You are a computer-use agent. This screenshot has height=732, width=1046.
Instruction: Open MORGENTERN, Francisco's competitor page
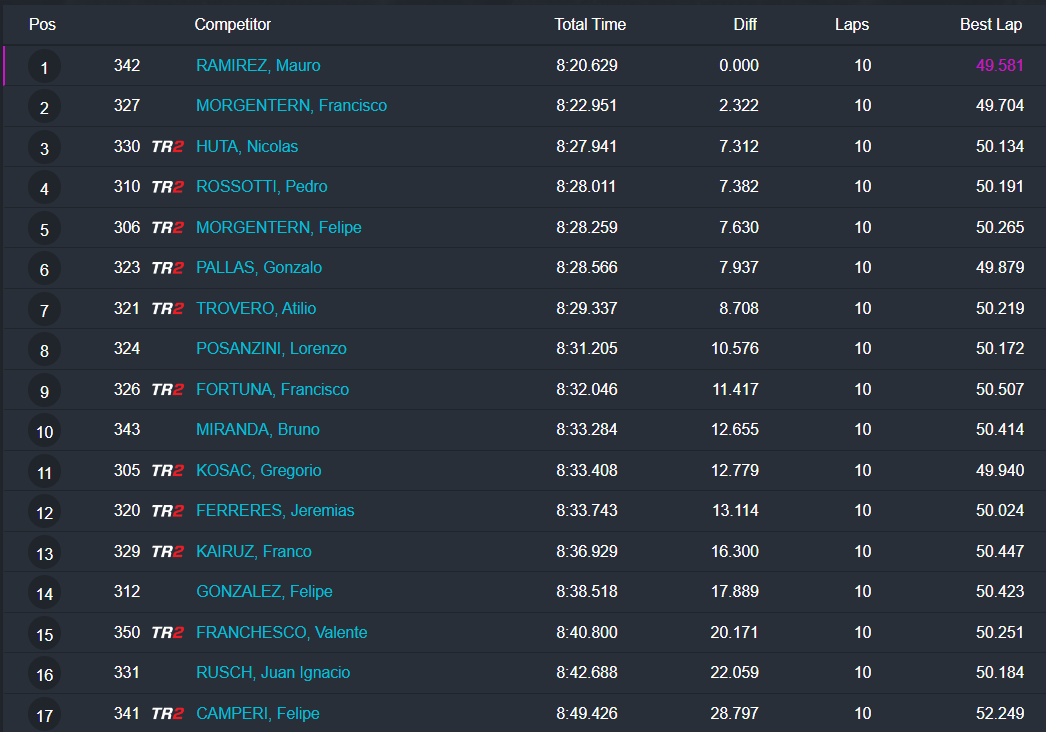click(291, 106)
